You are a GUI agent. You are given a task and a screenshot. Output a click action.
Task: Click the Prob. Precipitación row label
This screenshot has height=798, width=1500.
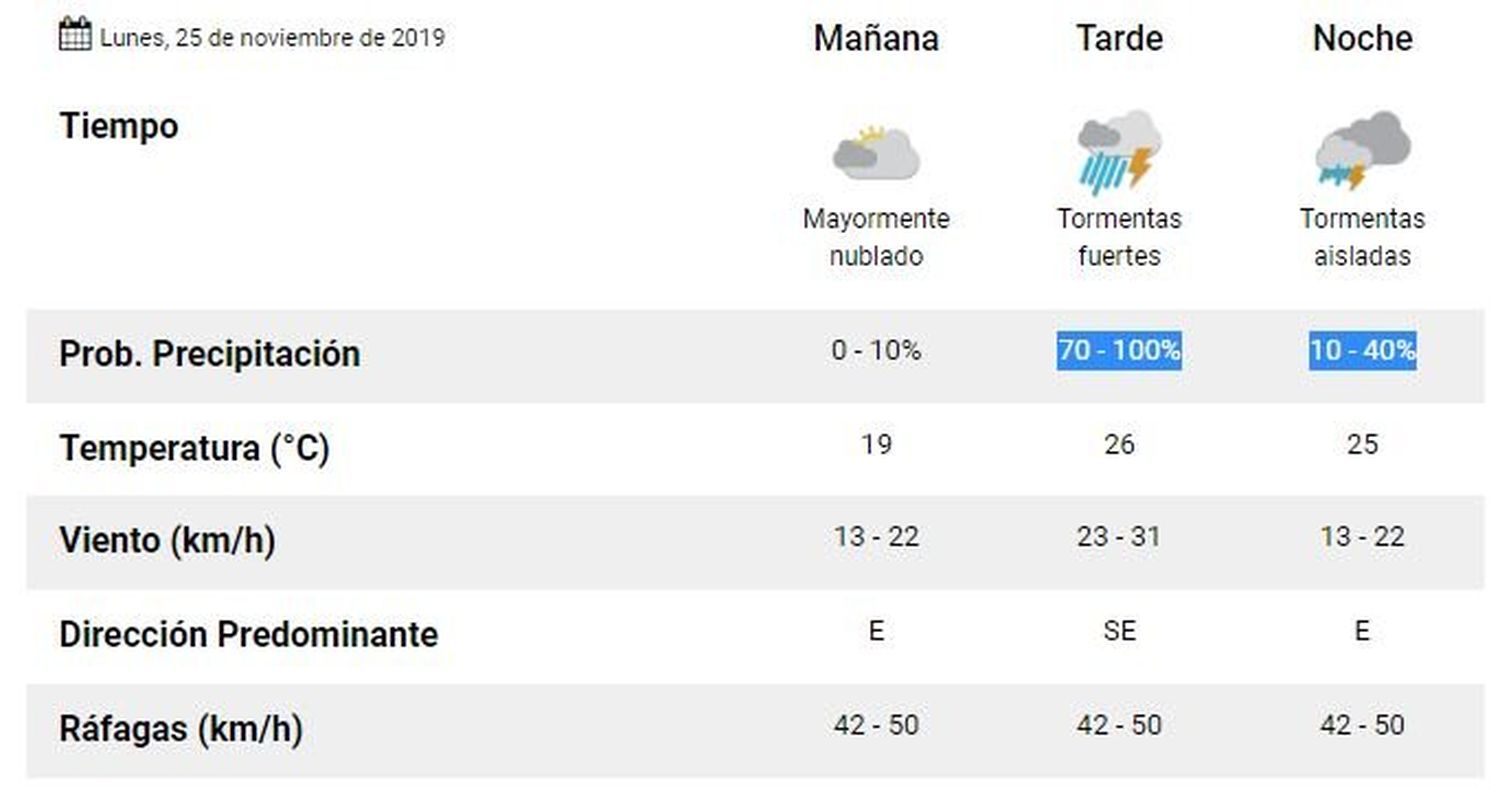(209, 354)
